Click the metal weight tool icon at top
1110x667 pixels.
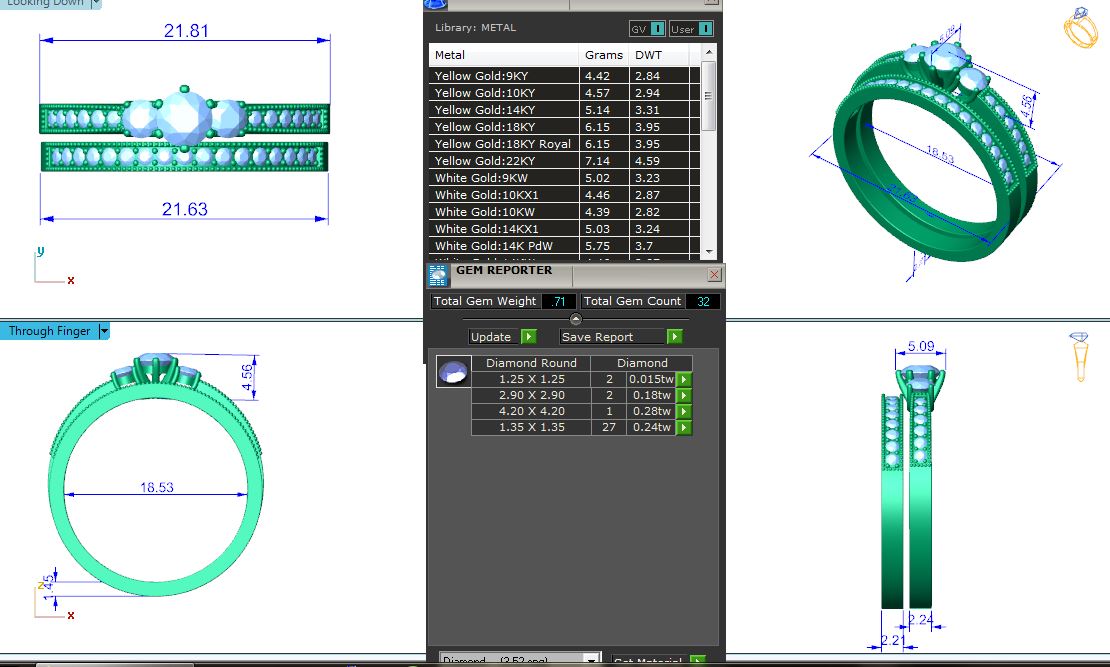pyautogui.click(x=435, y=4)
